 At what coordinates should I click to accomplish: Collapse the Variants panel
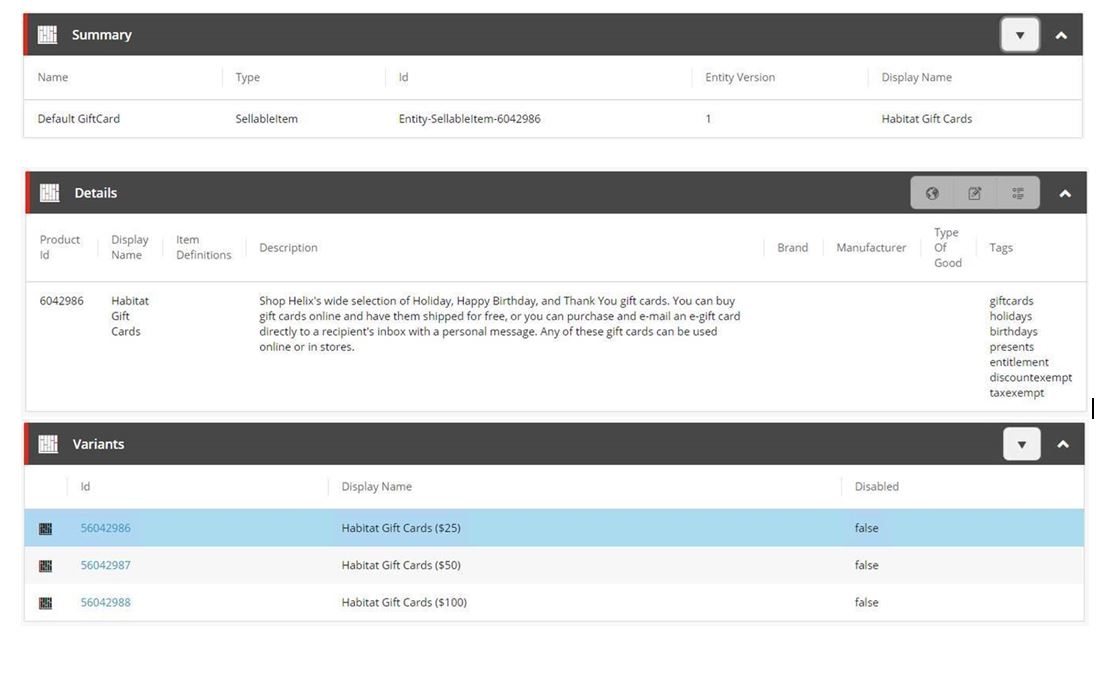[x=1063, y=444]
